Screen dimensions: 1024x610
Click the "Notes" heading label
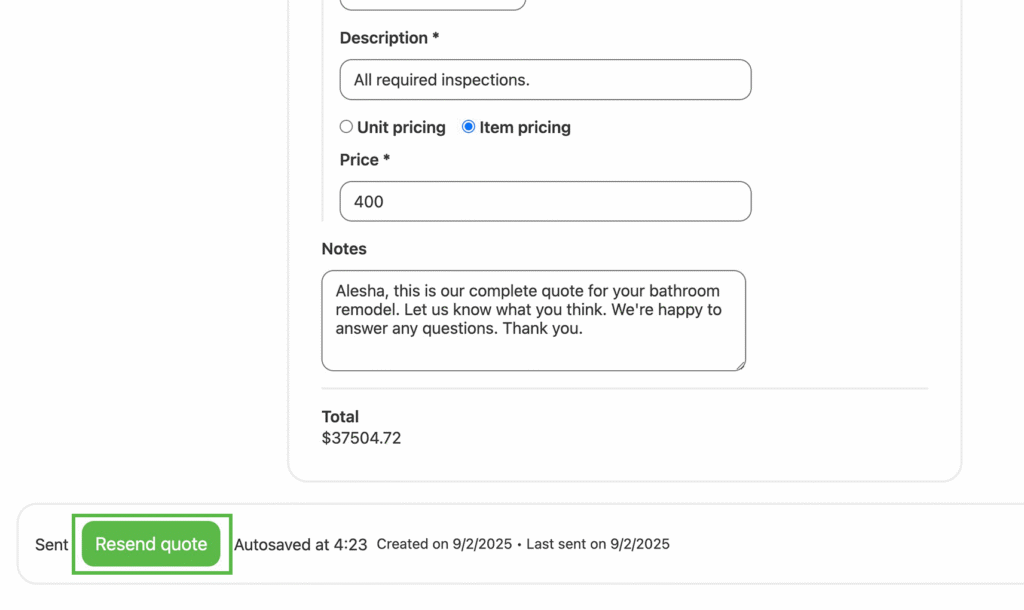click(344, 249)
